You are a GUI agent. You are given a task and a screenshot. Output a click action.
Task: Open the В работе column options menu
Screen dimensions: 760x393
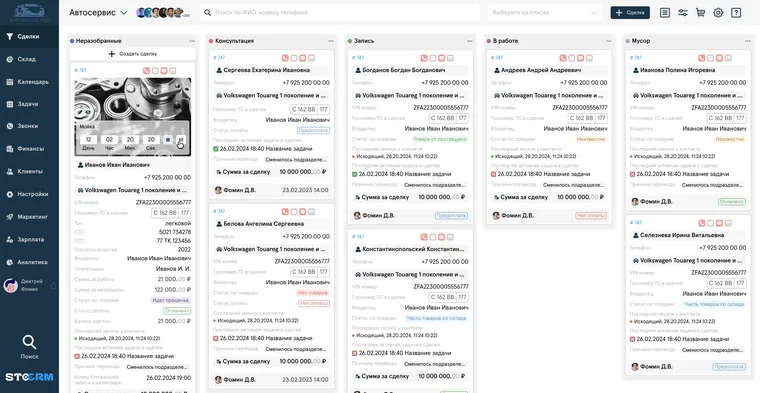pyautogui.click(x=609, y=41)
